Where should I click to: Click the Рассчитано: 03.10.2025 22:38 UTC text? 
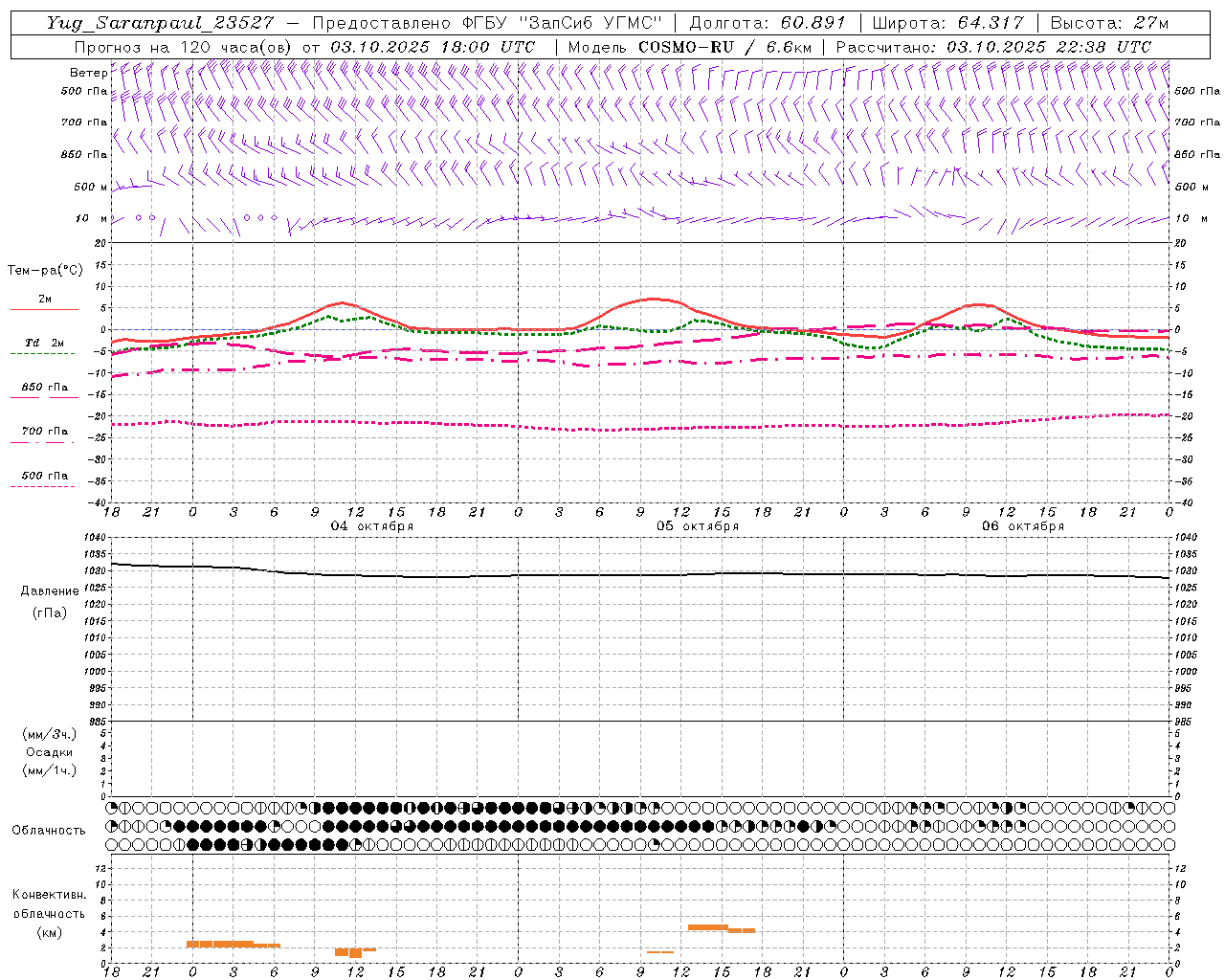pos(993,47)
